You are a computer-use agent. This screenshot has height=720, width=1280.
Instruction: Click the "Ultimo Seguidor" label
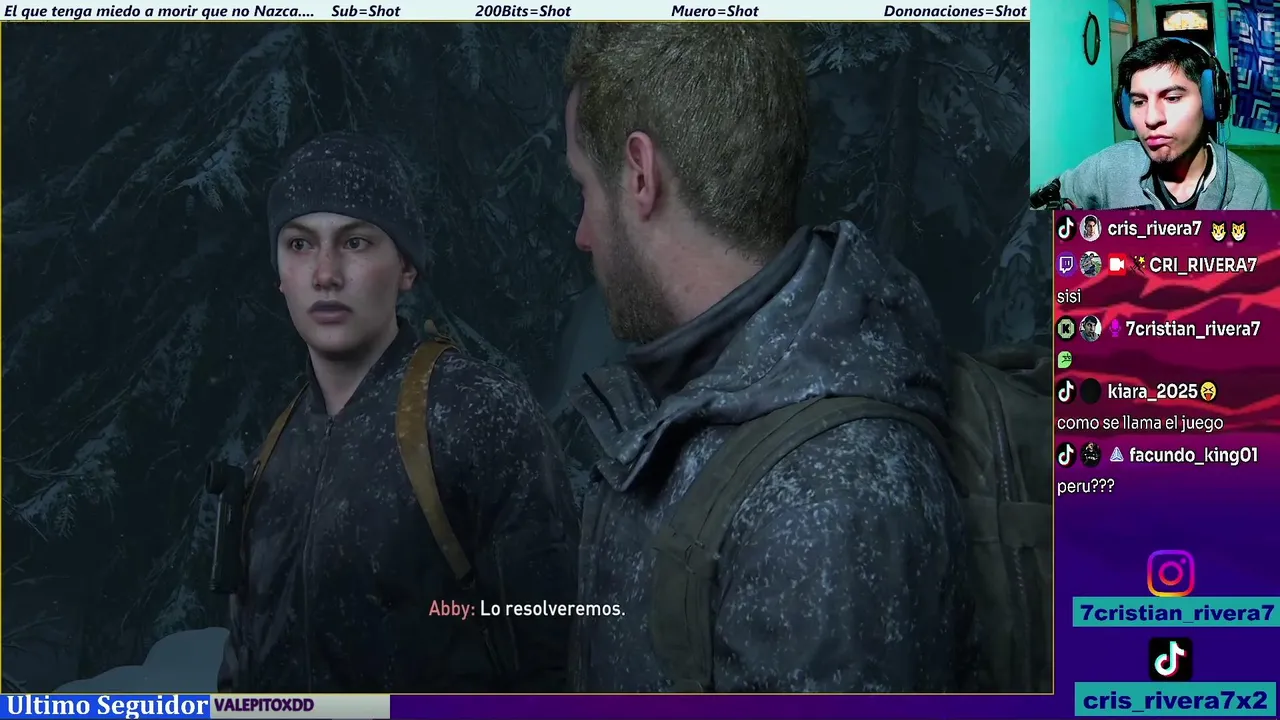(107, 706)
